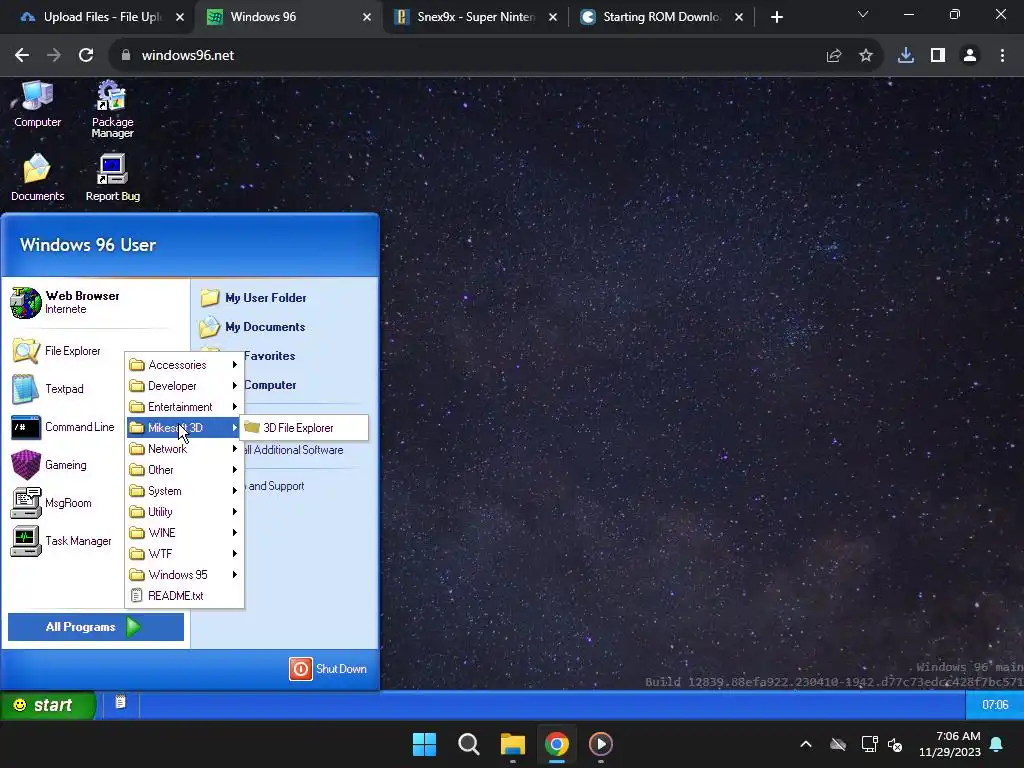Open Command Line from start menu
Screen dimensions: 1024x768
[63, 427]
